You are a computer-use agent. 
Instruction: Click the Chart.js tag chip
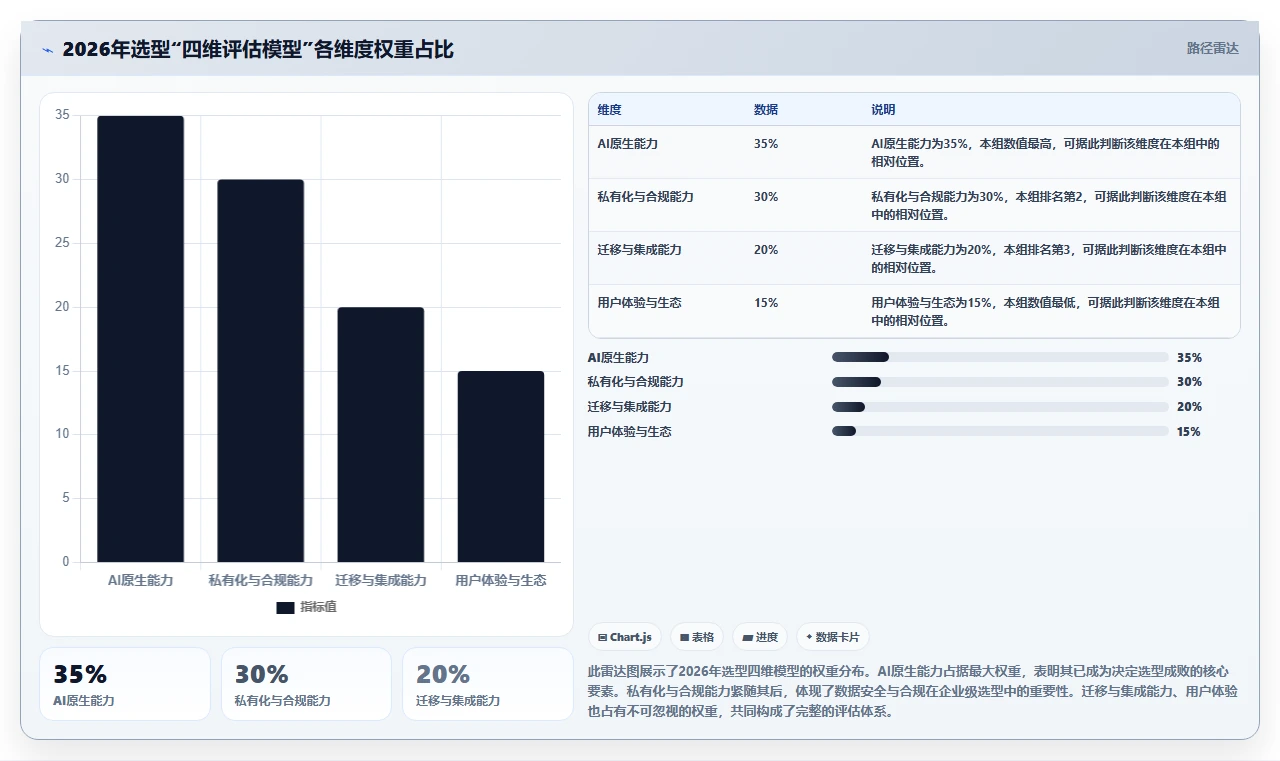tap(625, 637)
